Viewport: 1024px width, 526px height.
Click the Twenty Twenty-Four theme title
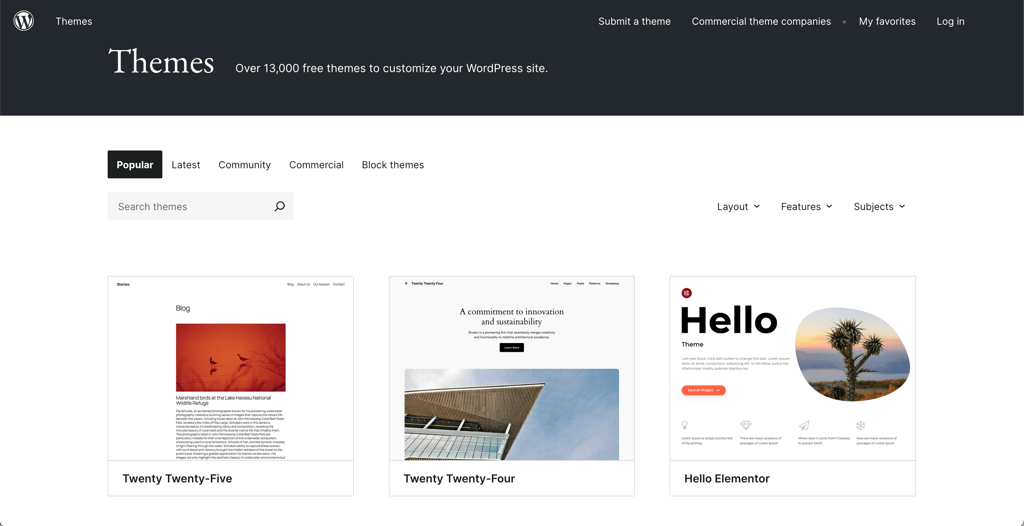tap(459, 479)
